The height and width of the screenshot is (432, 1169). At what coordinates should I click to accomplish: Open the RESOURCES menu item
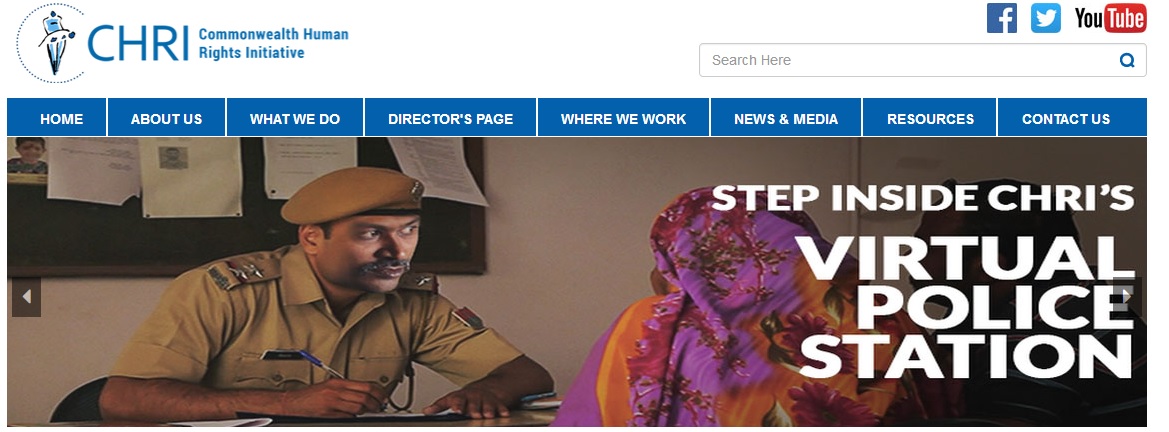pyautogui.click(x=930, y=118)
